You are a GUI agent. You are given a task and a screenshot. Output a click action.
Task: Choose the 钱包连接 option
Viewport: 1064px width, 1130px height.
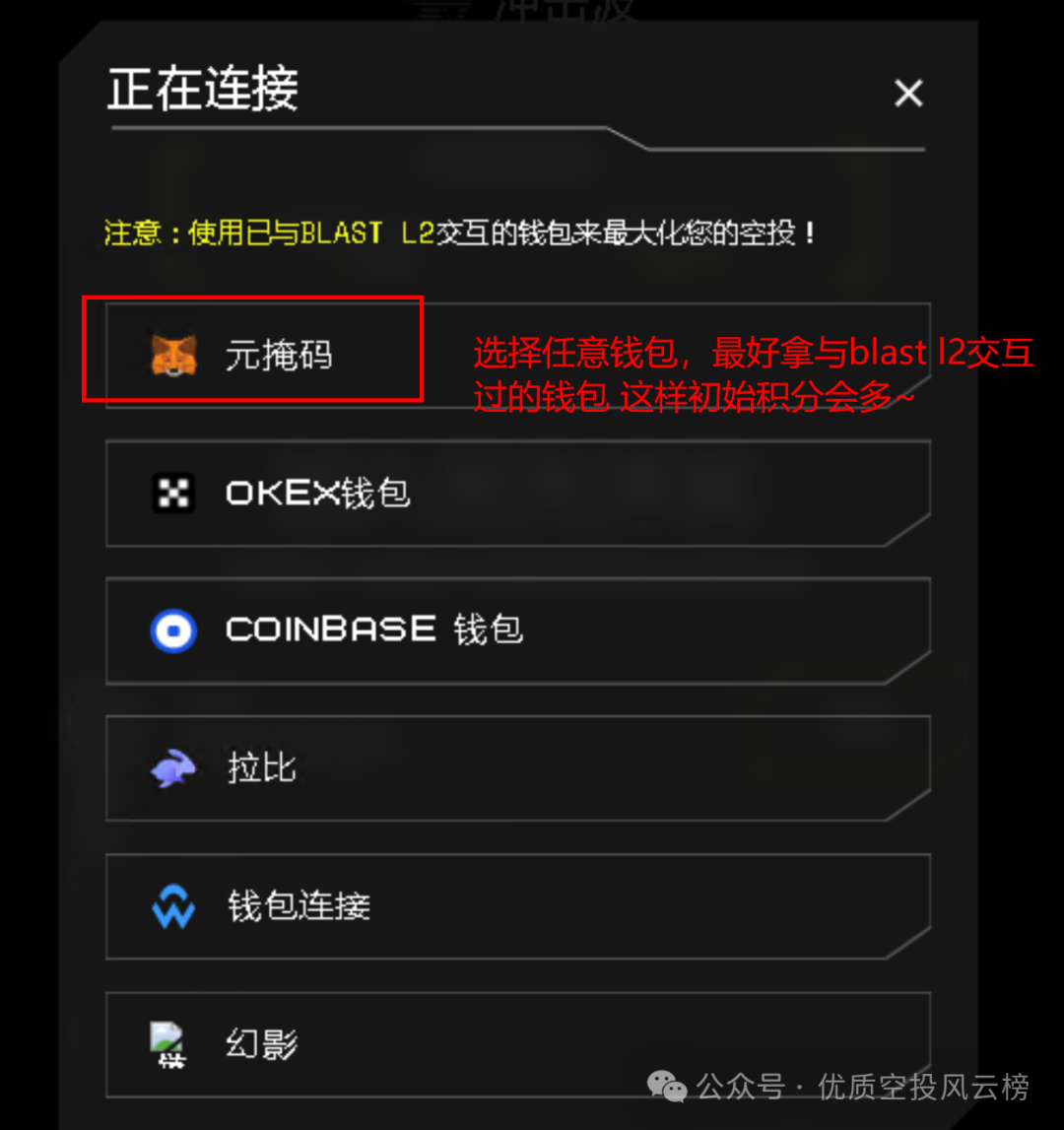point(518,906)
